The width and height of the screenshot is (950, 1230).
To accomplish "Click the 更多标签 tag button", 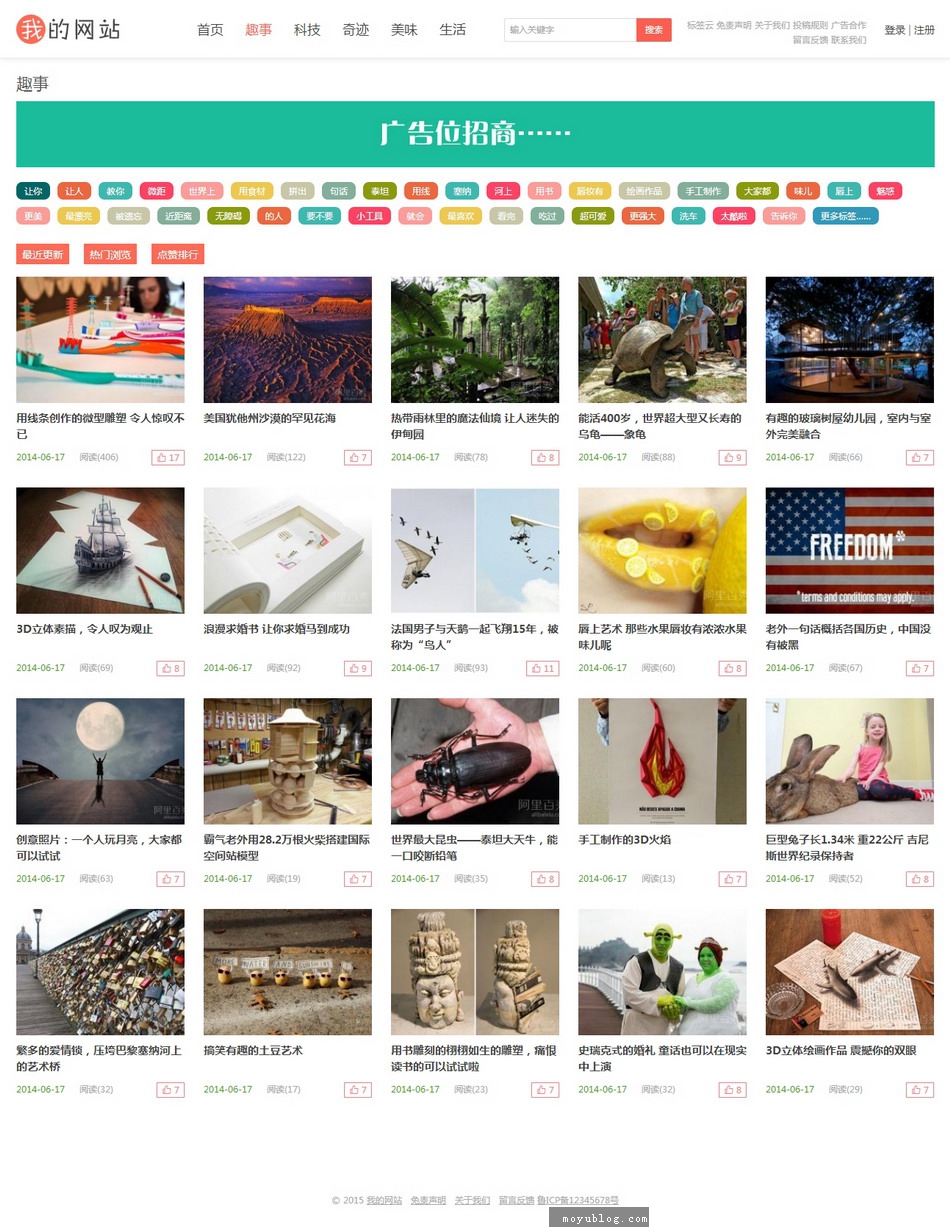I will 846,216.
